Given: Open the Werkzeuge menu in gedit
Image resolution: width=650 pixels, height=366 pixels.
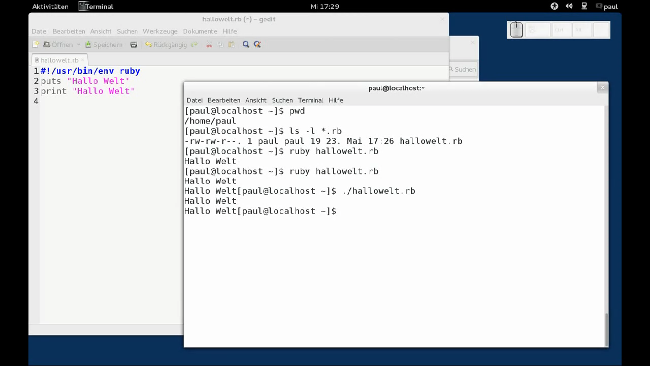Looking at the screenshot, I should [160, 32].
